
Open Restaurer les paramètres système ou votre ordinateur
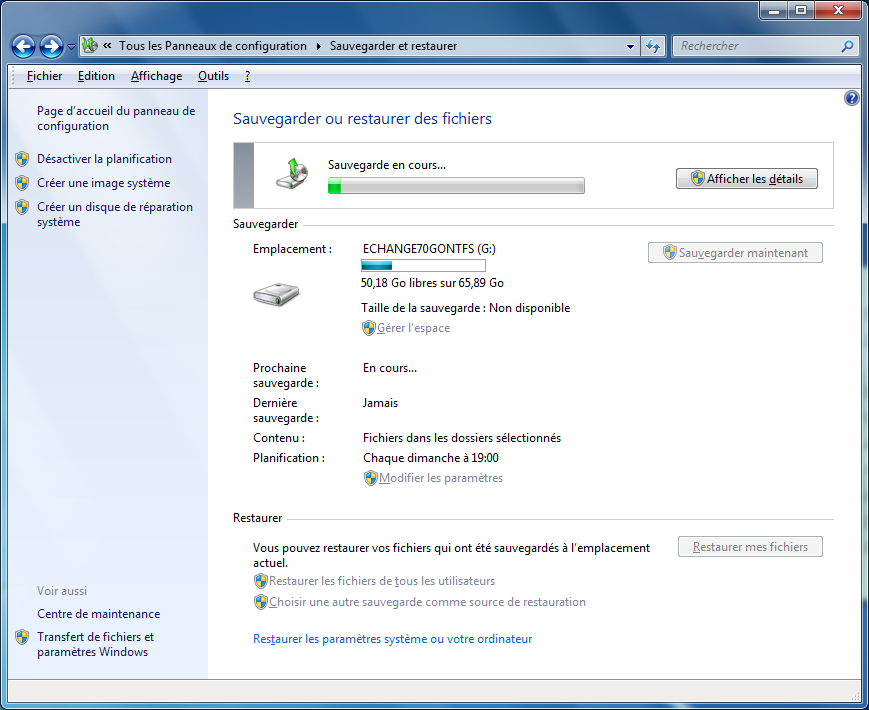pyautogui.click(x=392, y=639)
